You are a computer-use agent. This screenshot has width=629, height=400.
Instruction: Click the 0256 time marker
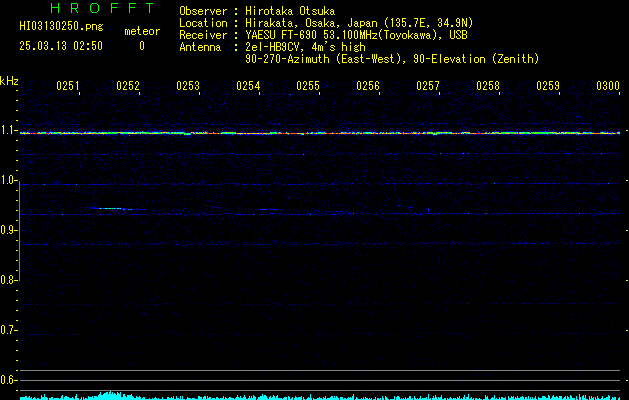click(368, 85)
